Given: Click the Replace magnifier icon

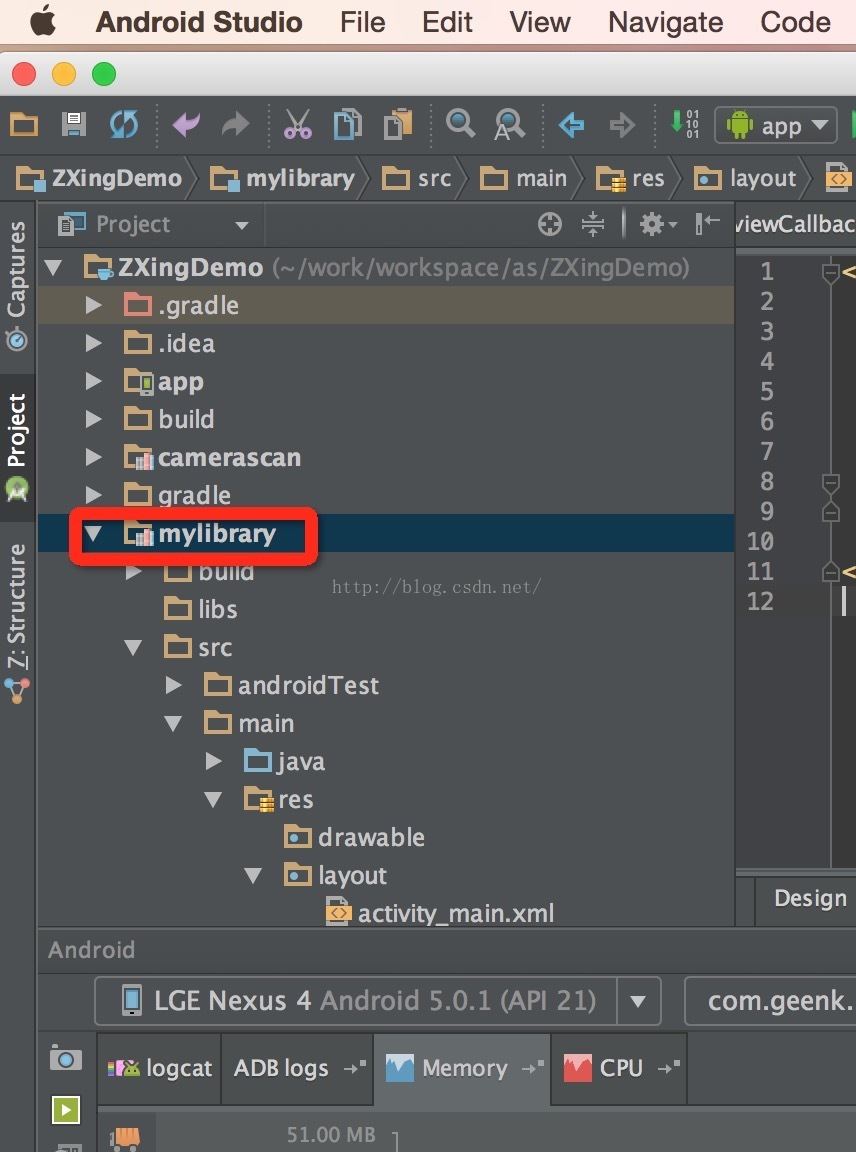Looking at the screenshot, I should click(509, 124).
